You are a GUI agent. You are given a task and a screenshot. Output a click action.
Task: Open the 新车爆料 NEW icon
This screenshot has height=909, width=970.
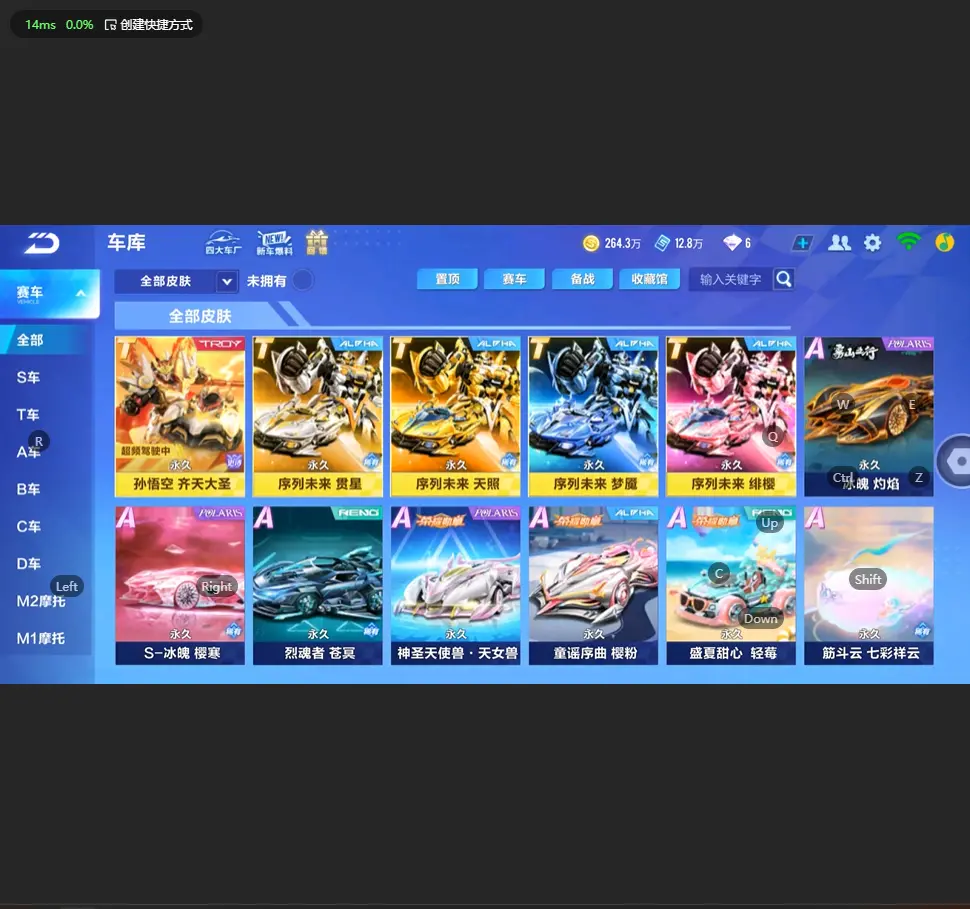point(274,243)
